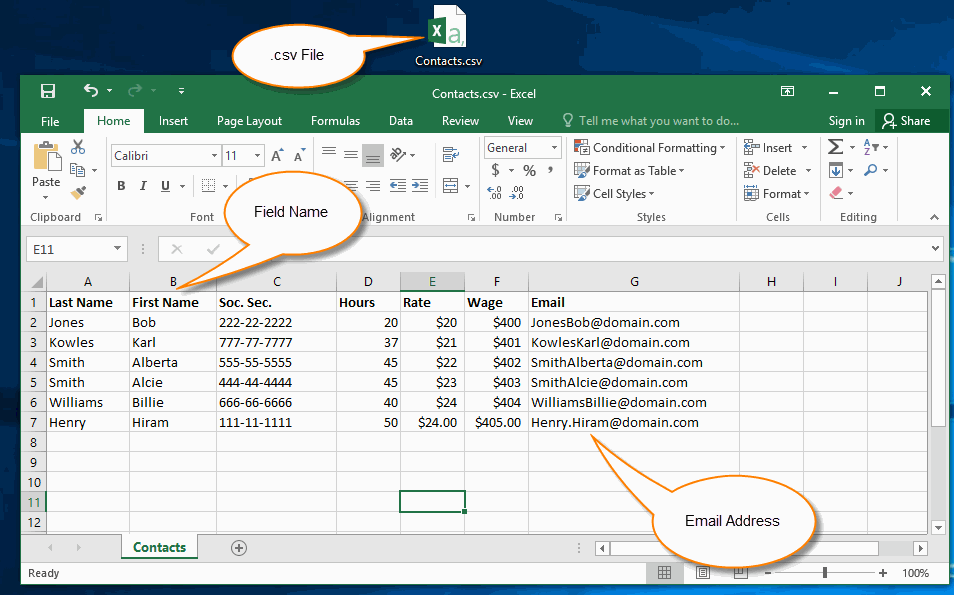Click the percent style icon
954x595 pixels.
[530, 171]
